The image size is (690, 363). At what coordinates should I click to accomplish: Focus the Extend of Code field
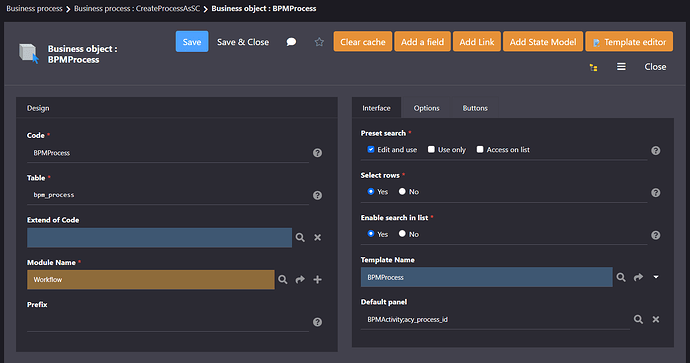tap(159, 238)
